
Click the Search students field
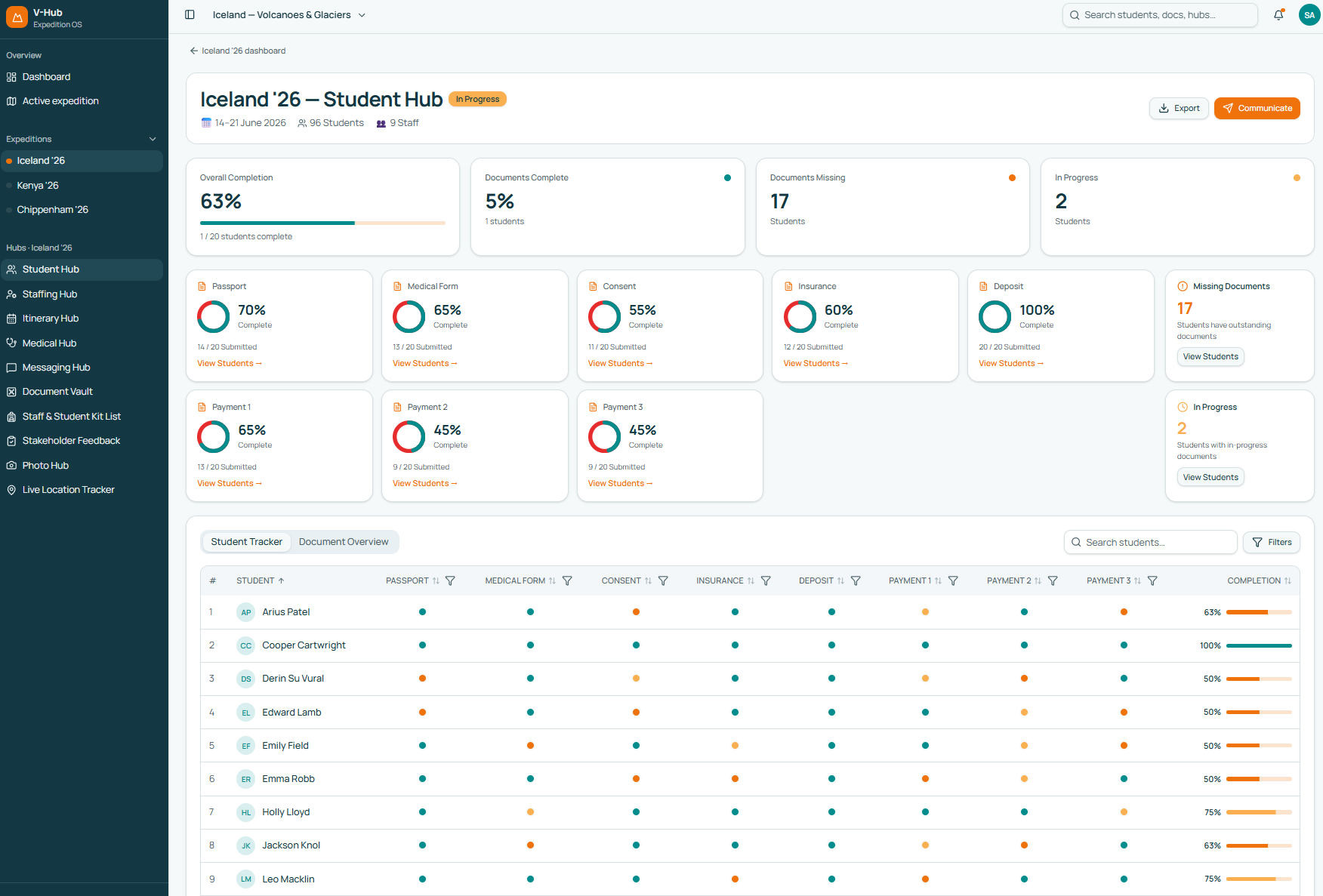coord(1151,542)
